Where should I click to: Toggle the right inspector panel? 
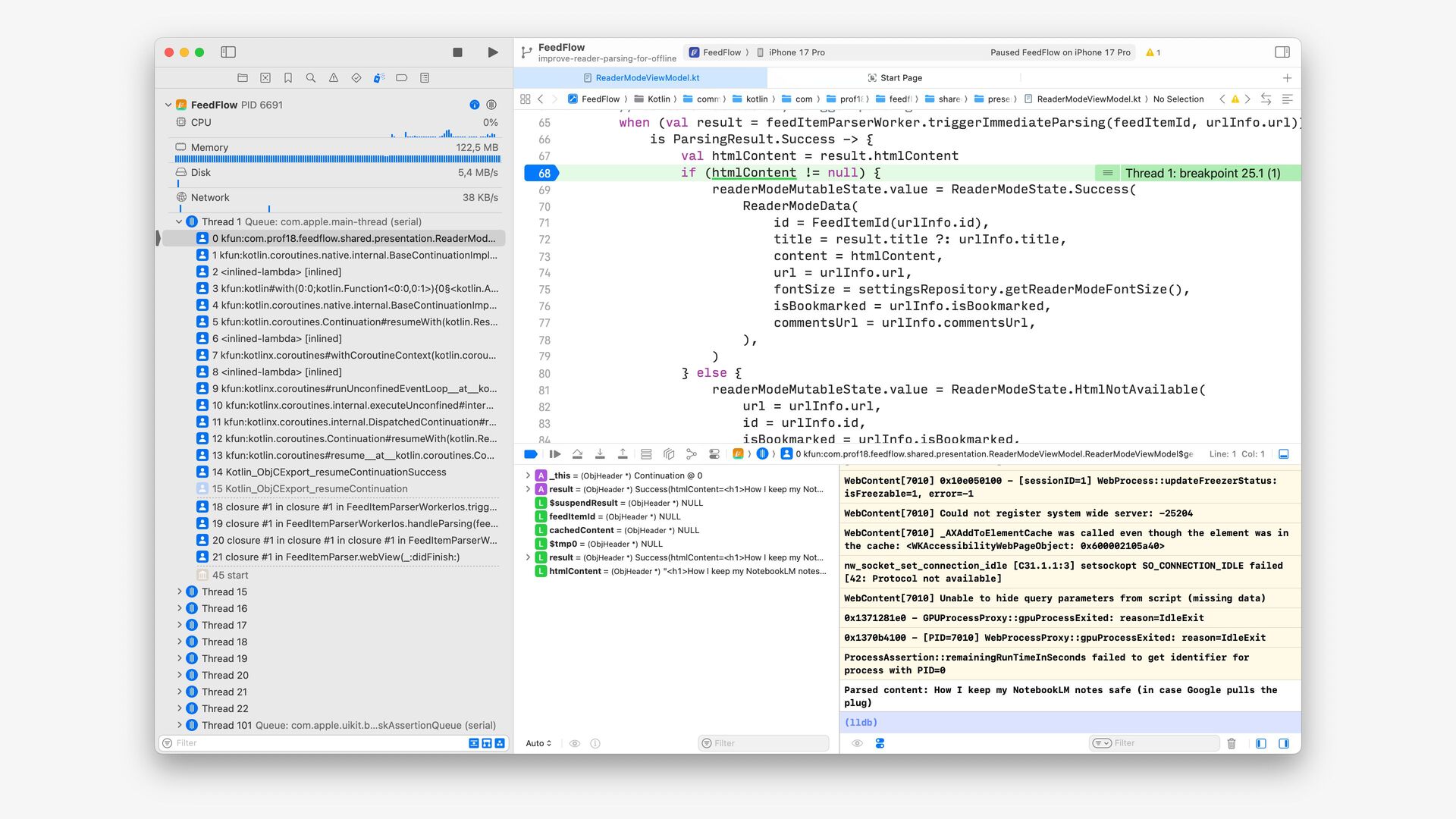point(1282,52)
